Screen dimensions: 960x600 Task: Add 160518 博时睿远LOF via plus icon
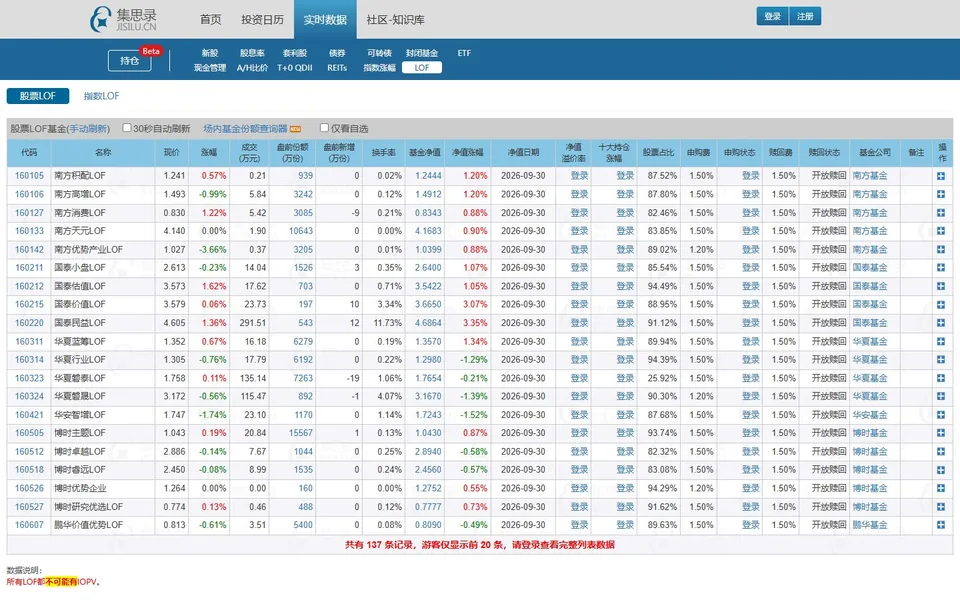coord(941,470)
